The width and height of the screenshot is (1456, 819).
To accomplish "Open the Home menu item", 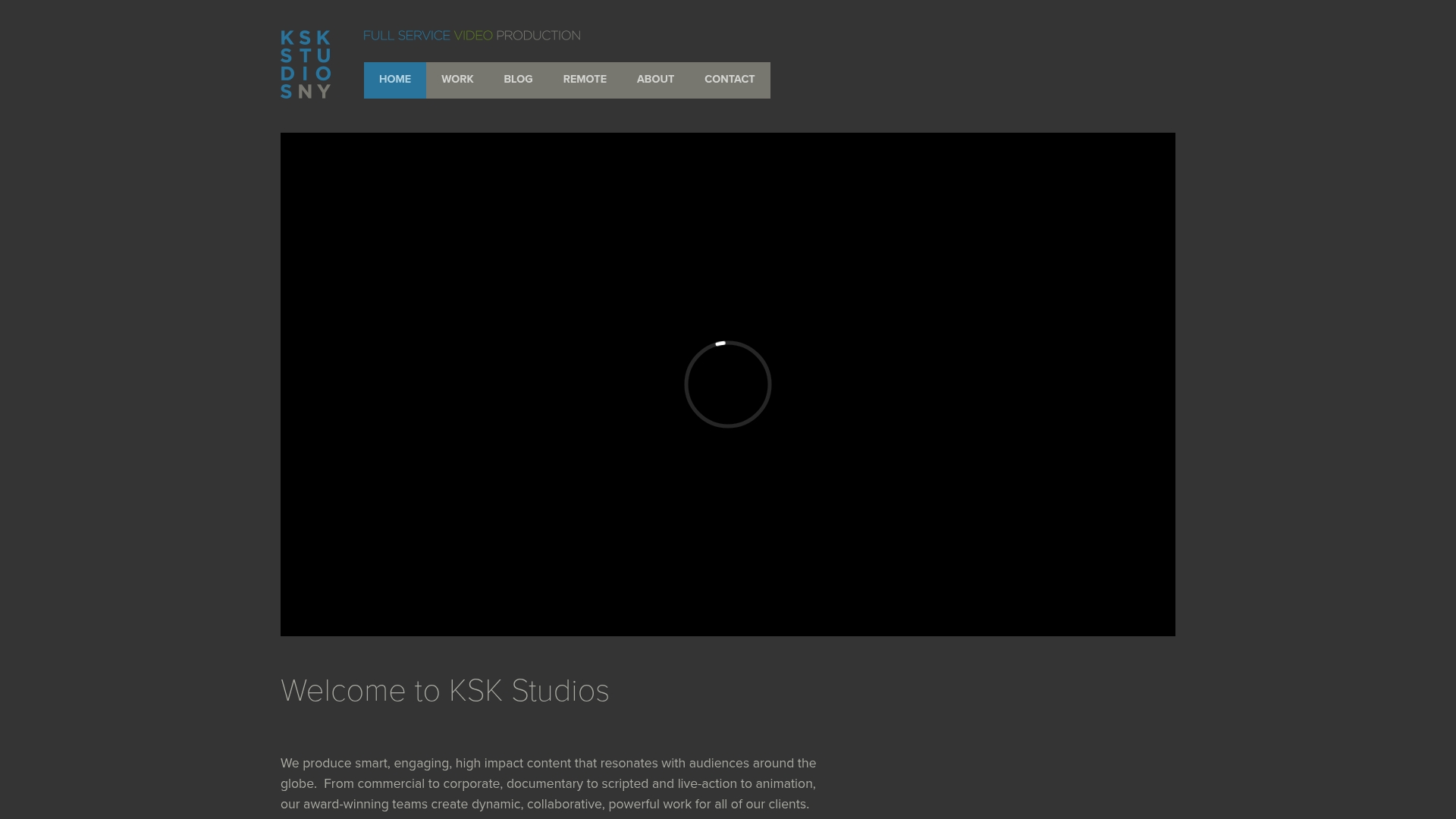I will [x=395, y=80].
